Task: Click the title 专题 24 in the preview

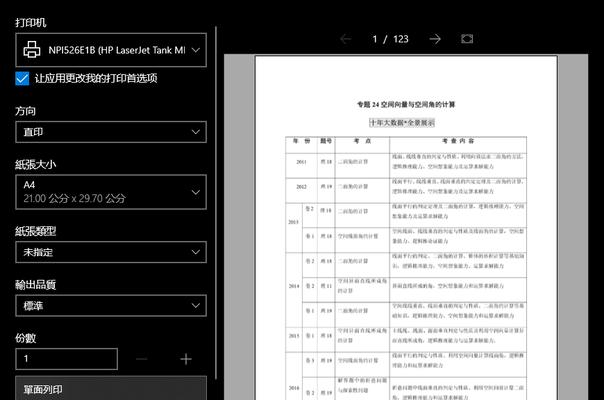Action: (406, 104)
